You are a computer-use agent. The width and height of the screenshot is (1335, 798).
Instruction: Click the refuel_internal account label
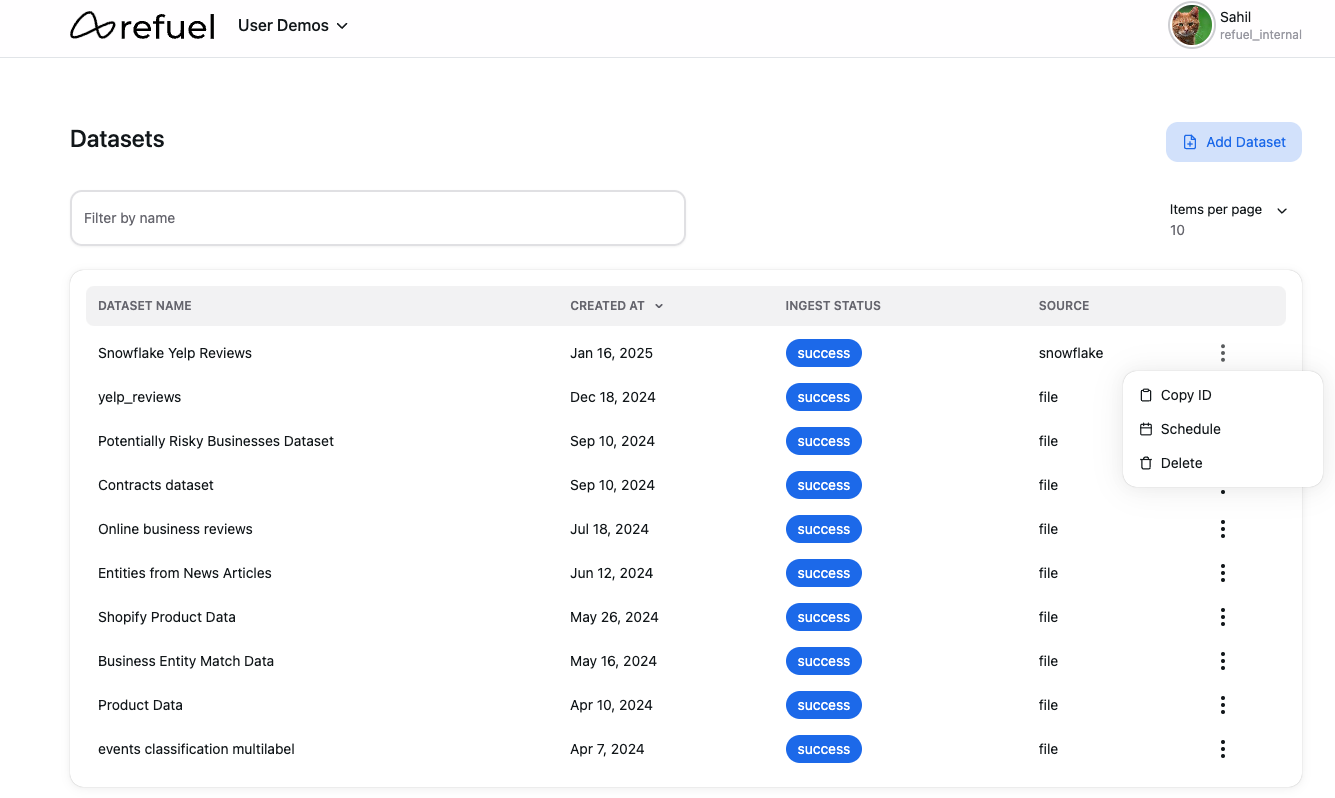coord(1260,35)
